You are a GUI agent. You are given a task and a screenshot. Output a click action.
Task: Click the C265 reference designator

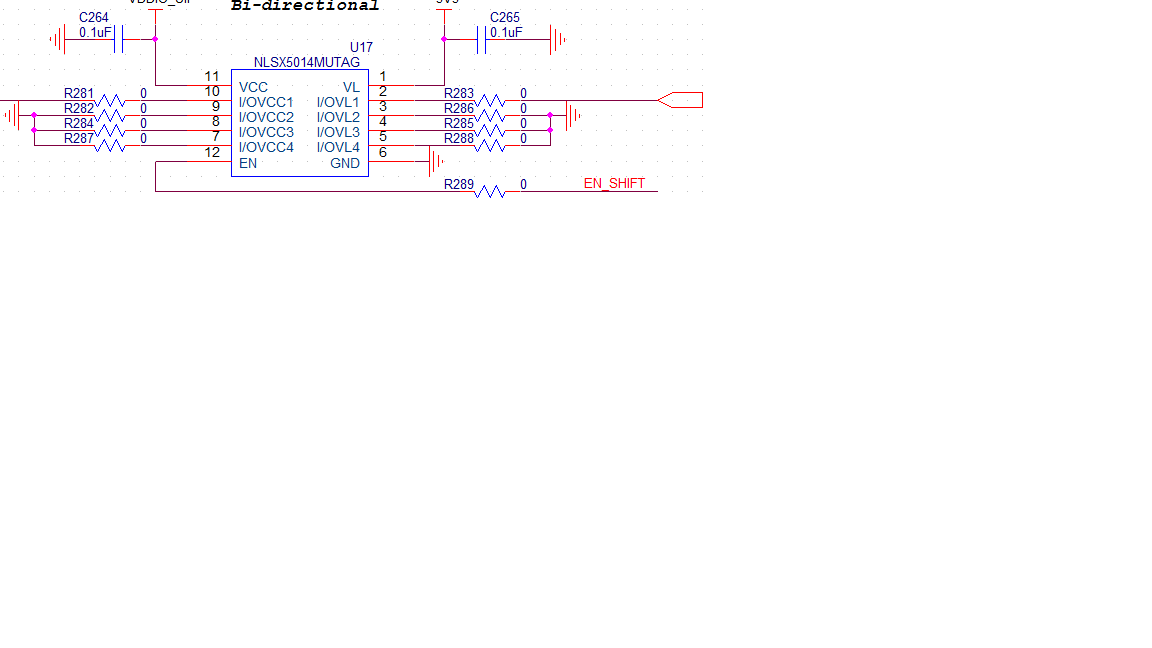pyautogui.click(x=505, y=17)
